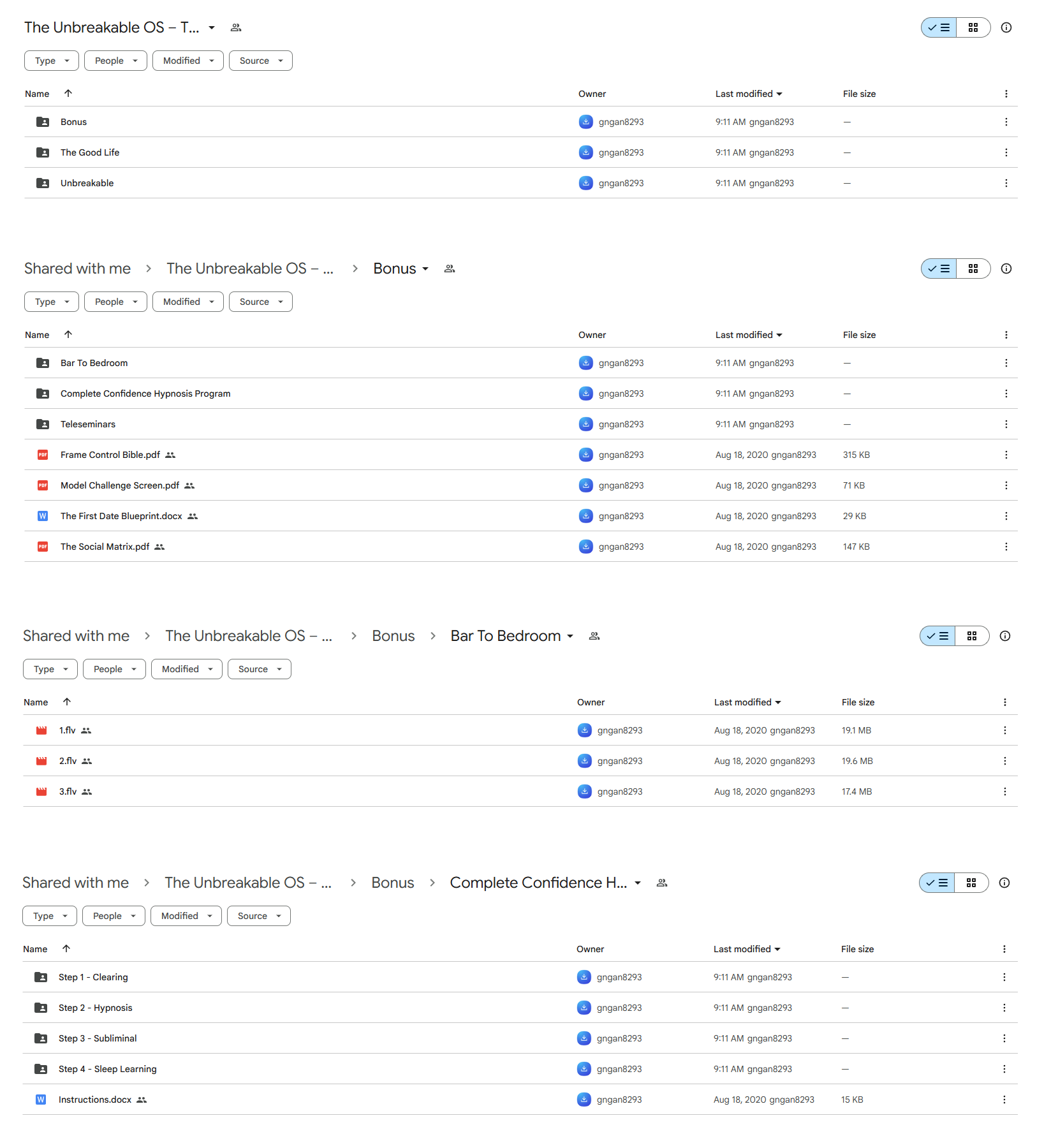This screenshot has width=1051, height=1148.
Task: Open more actions for 2.flv
Action: tap(1005, 761)
